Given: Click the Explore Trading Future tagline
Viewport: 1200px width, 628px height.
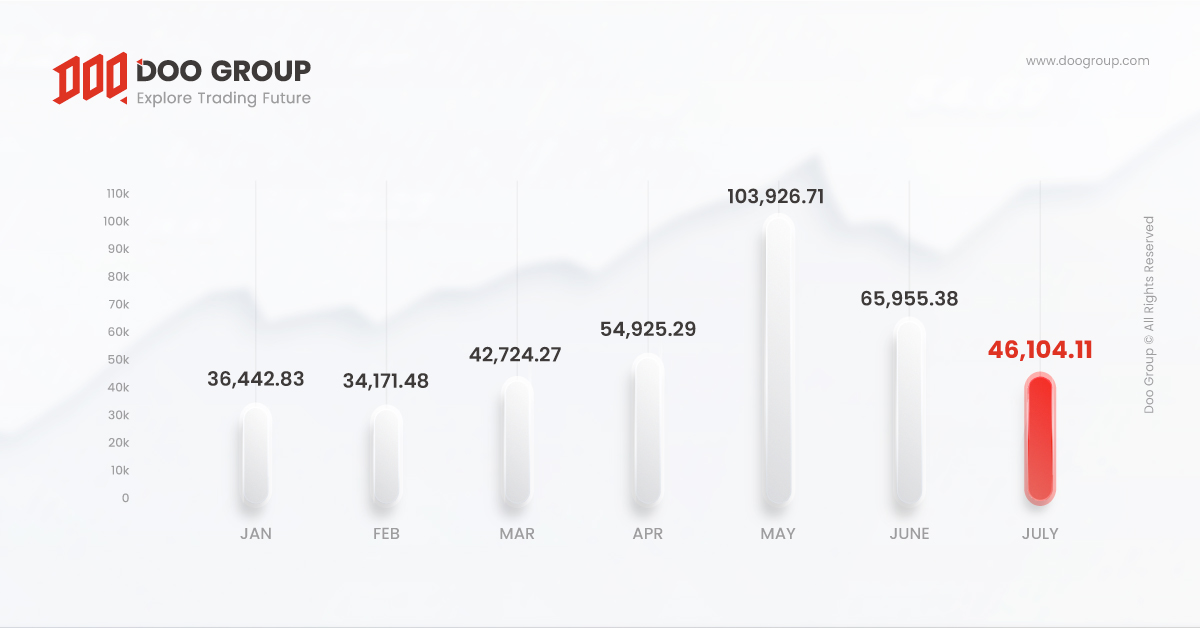Looking at the screenshot, I should coord(223,98).
